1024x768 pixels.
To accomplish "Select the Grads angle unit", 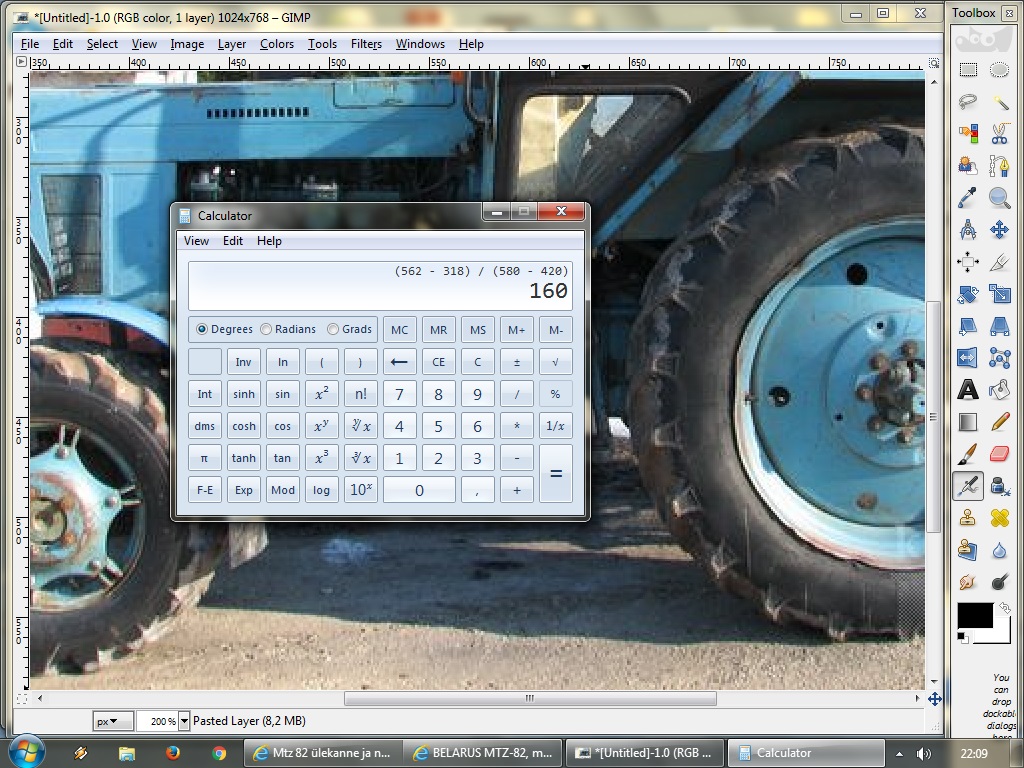I will [333, 329].
